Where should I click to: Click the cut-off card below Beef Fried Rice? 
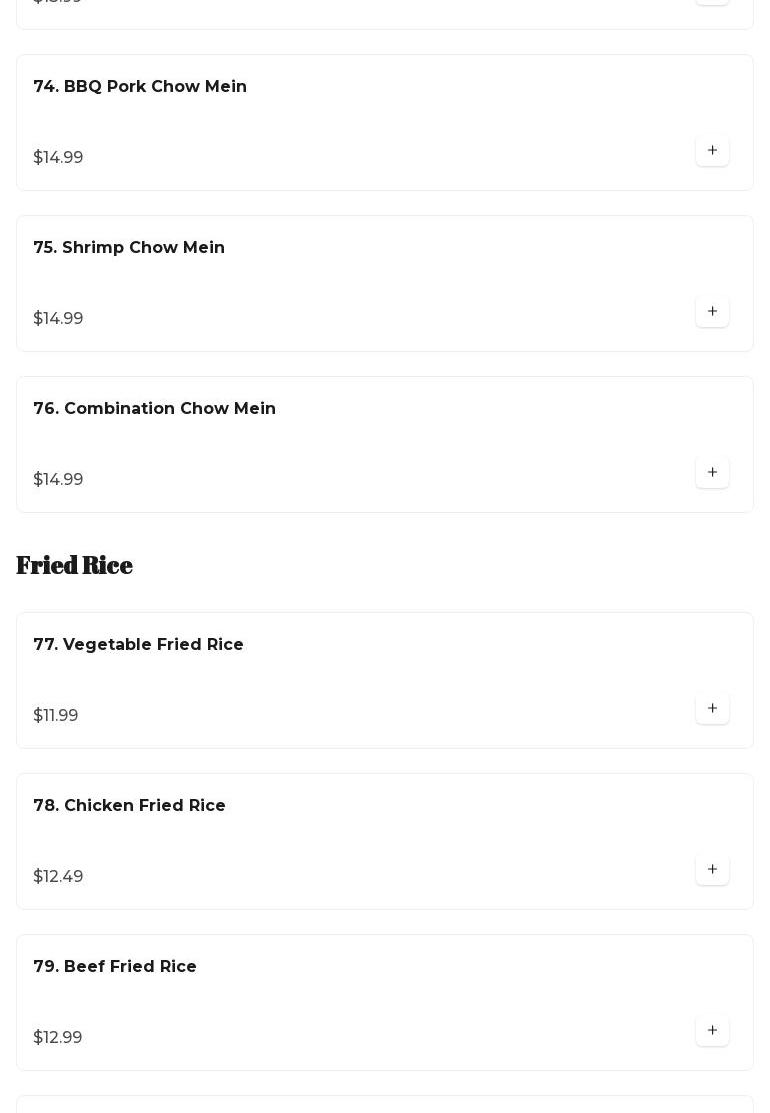tap(385, 1104)
